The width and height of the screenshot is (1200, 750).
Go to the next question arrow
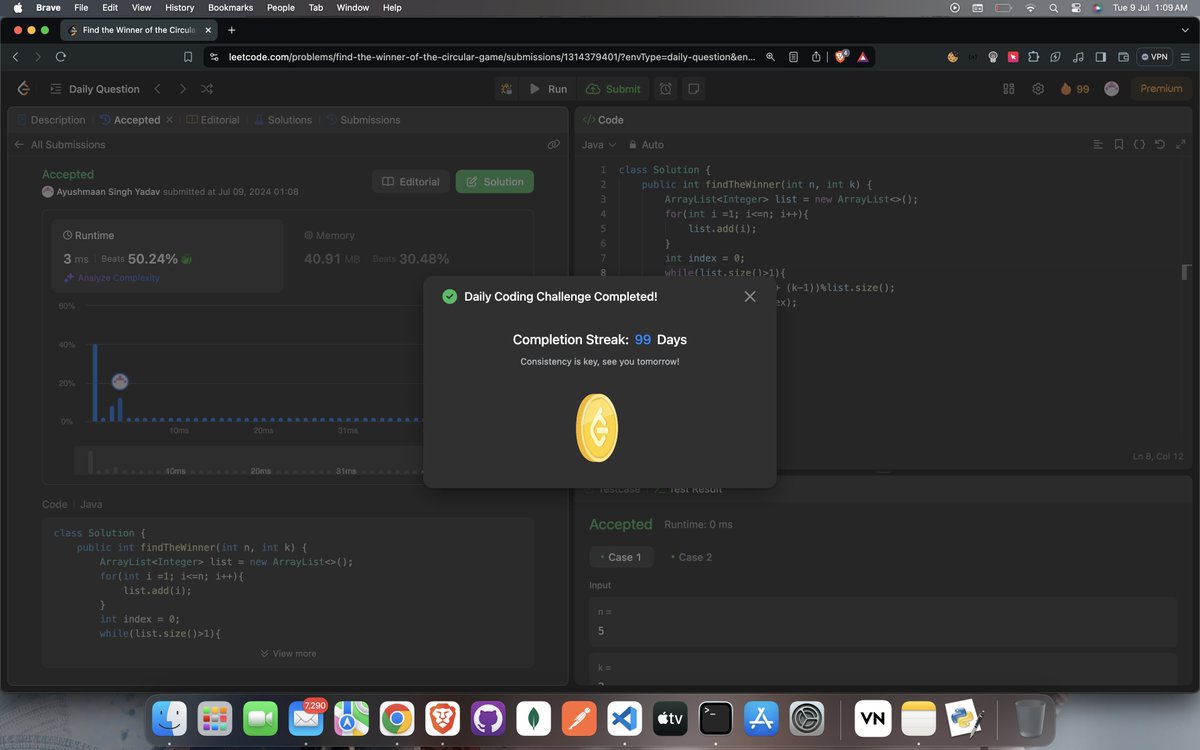(182, 89)
